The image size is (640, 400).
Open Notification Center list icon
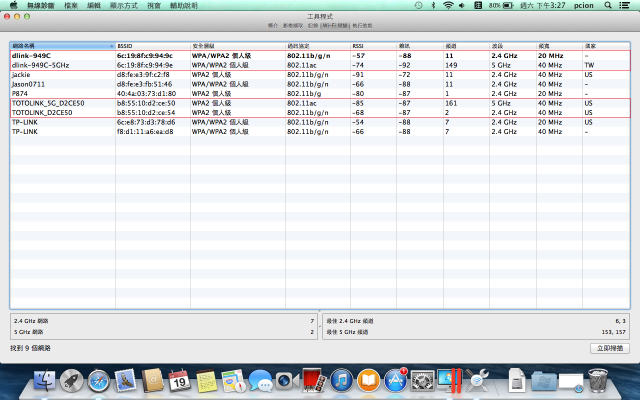(624, 5)
